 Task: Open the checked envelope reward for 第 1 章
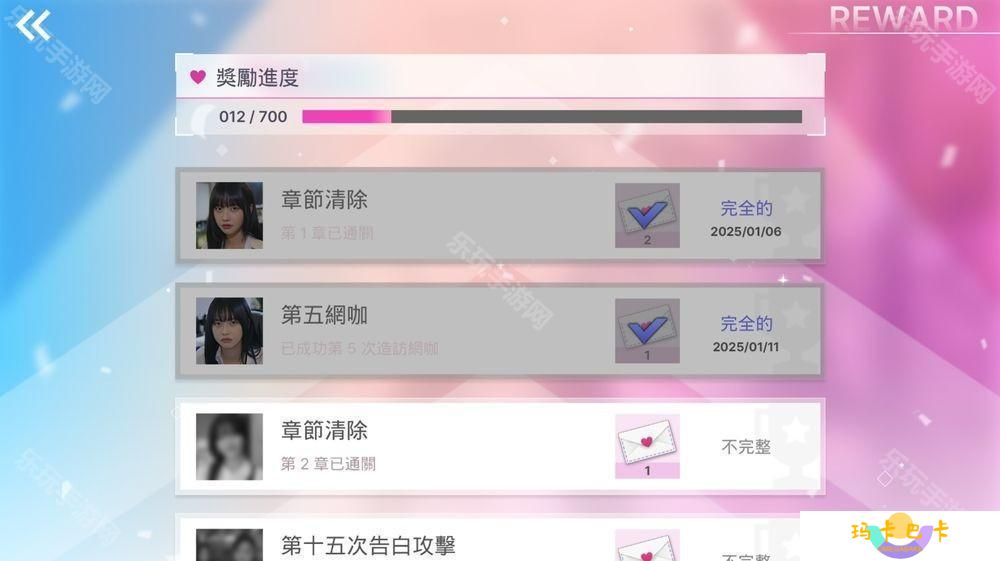click(647, 215)
